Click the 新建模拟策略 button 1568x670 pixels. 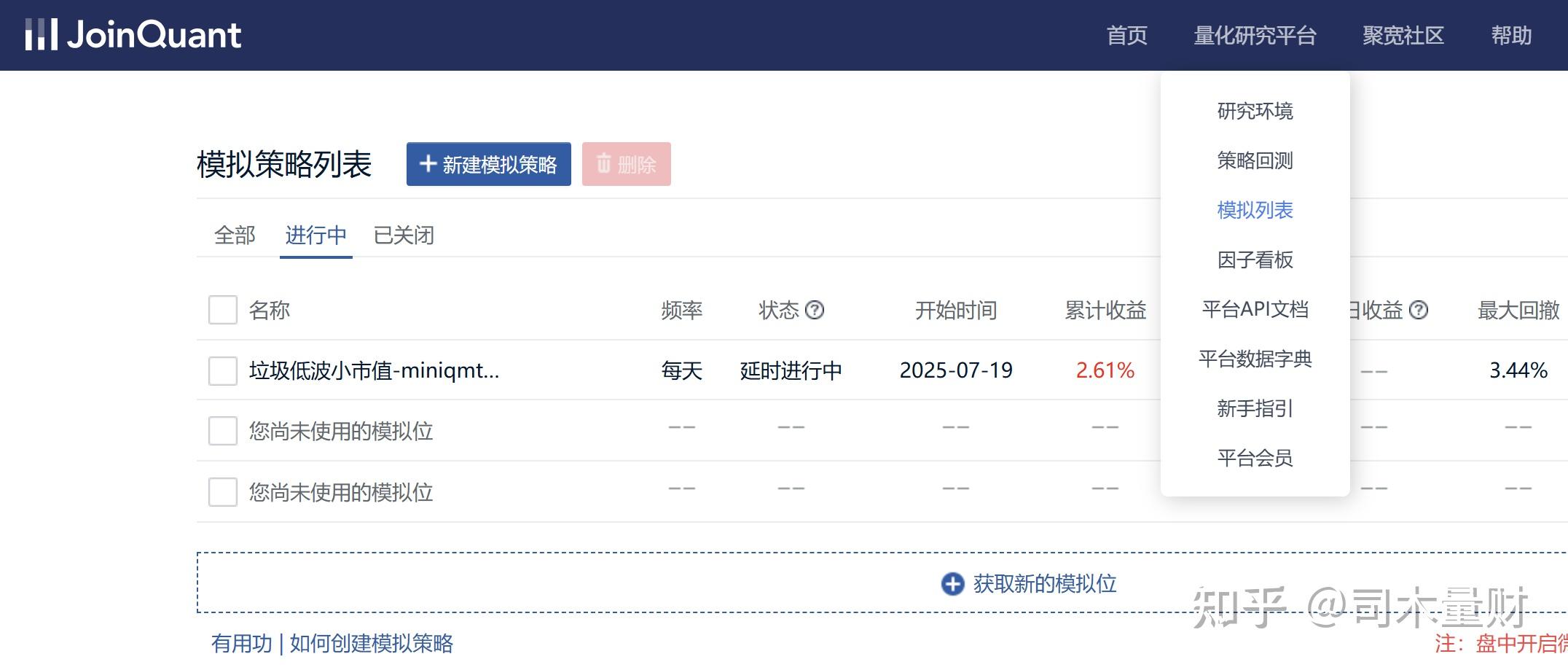coord(488,165)
